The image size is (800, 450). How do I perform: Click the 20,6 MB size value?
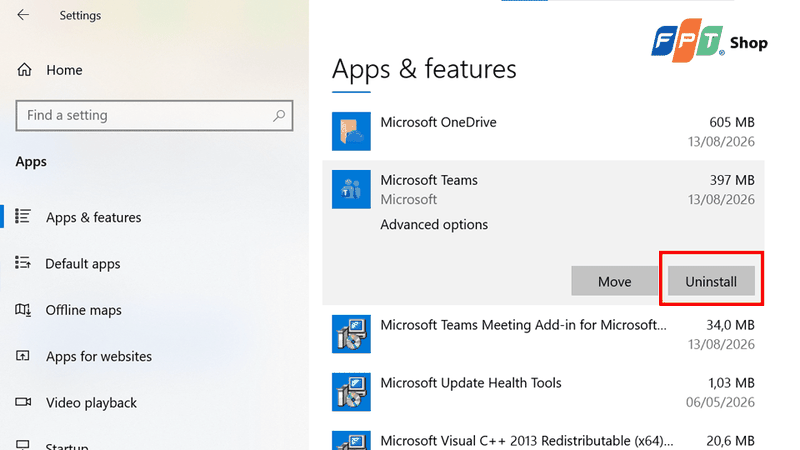click(730, 441)
